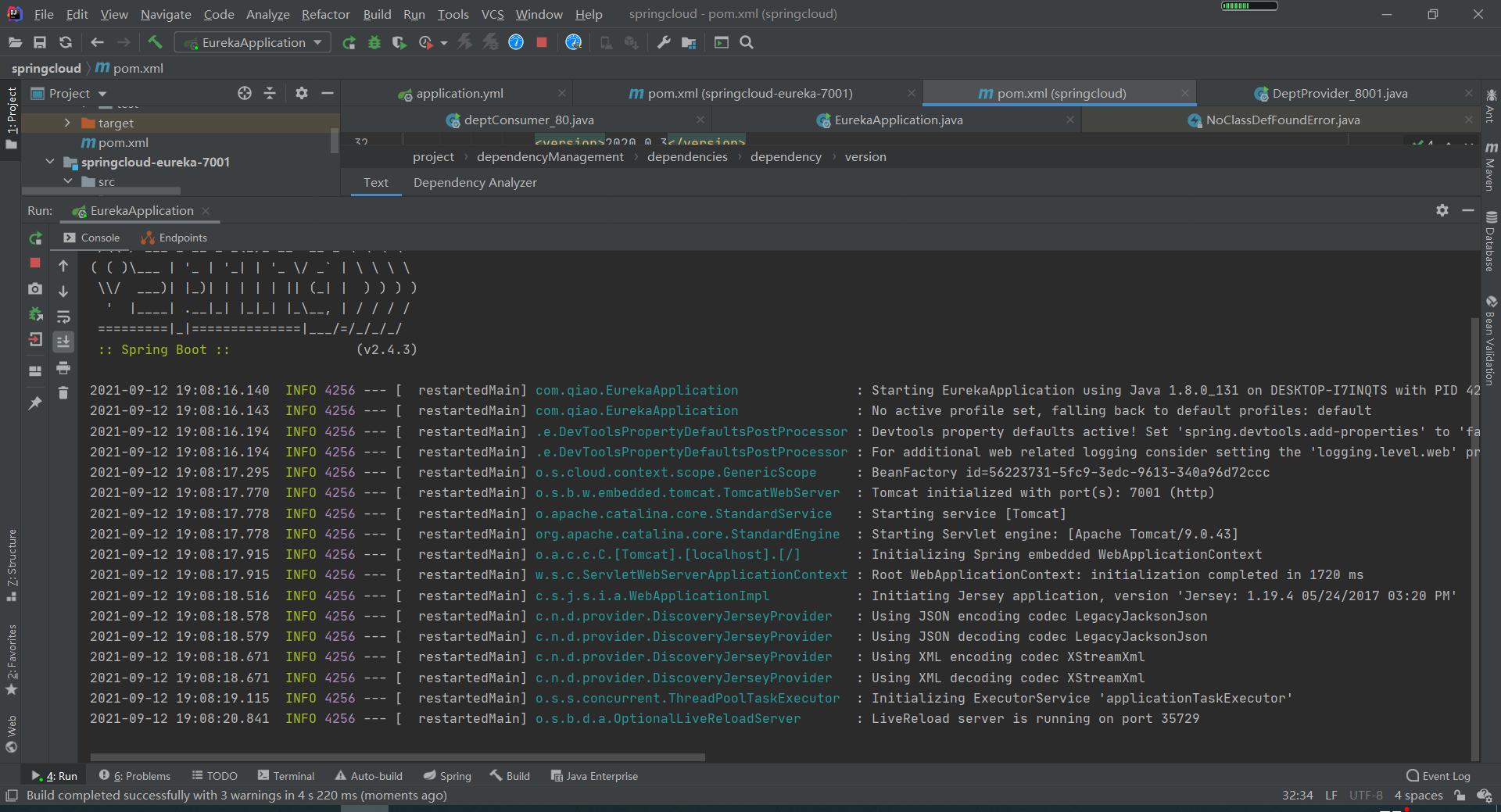1501x812 pixels.
Task: Click the memory indicator bar near the title
Action: click(x=1248, y=5)
